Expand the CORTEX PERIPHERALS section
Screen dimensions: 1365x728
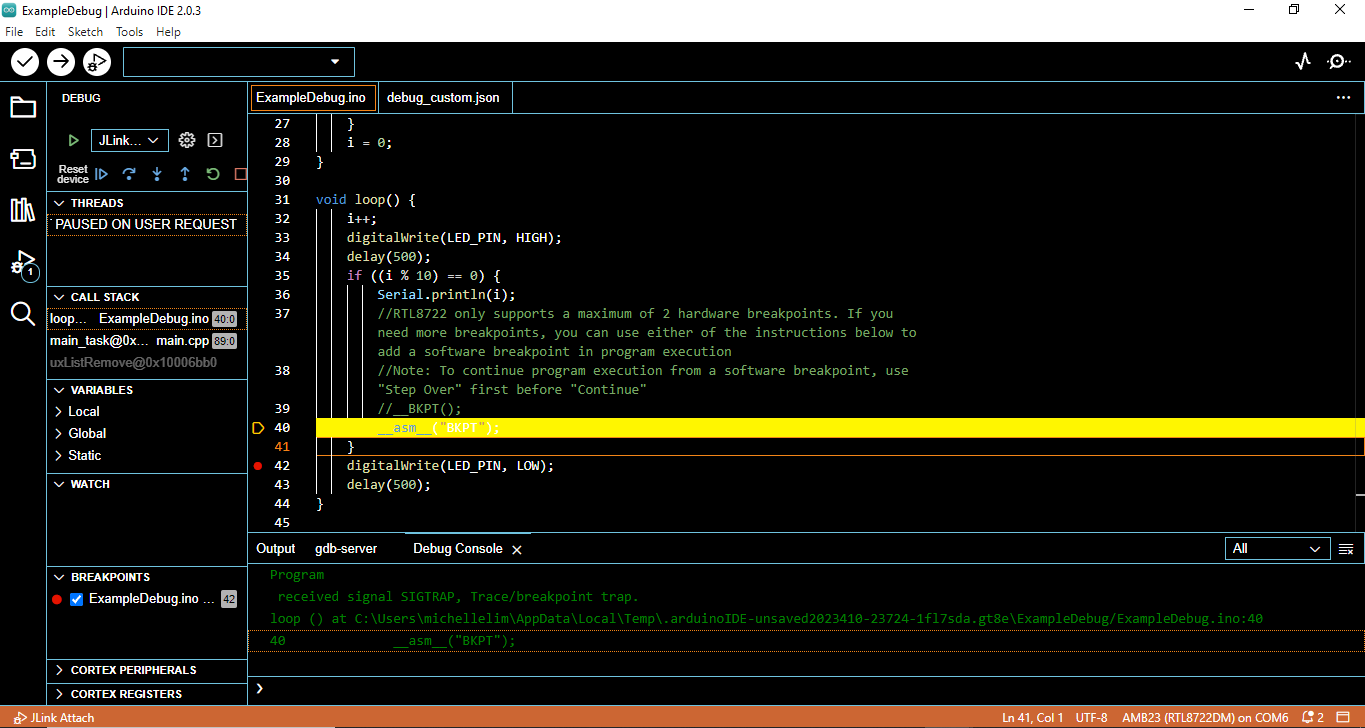(147, 670)
